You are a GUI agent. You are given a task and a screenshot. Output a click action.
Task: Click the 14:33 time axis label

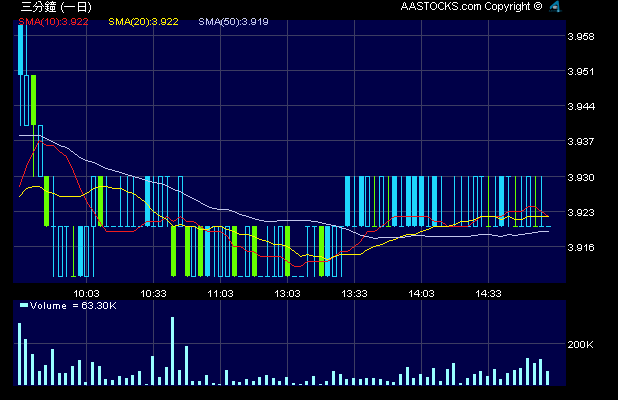point(488,294)
